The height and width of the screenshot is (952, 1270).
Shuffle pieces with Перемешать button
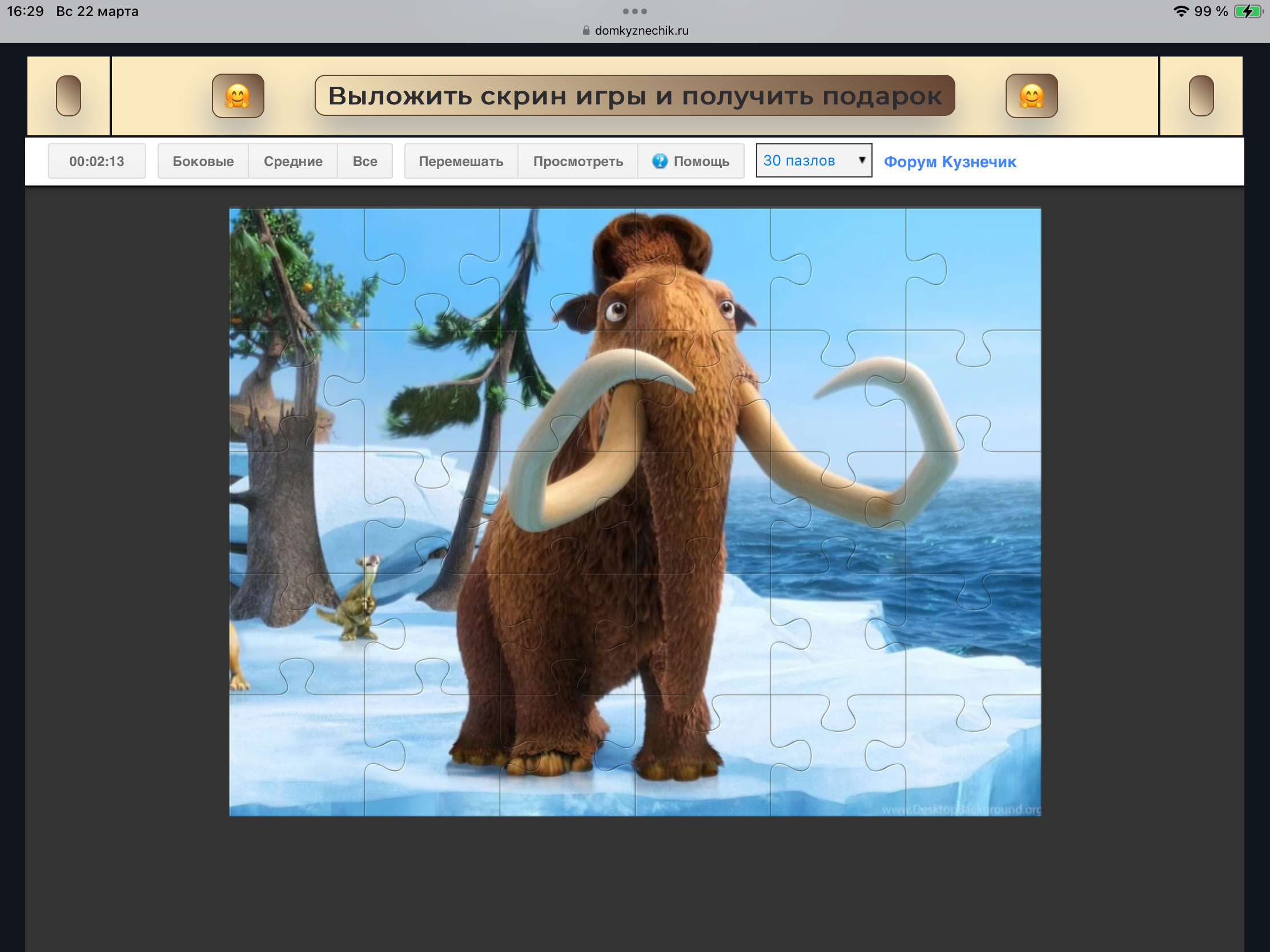pyautogui.click(x=460, y=162)
